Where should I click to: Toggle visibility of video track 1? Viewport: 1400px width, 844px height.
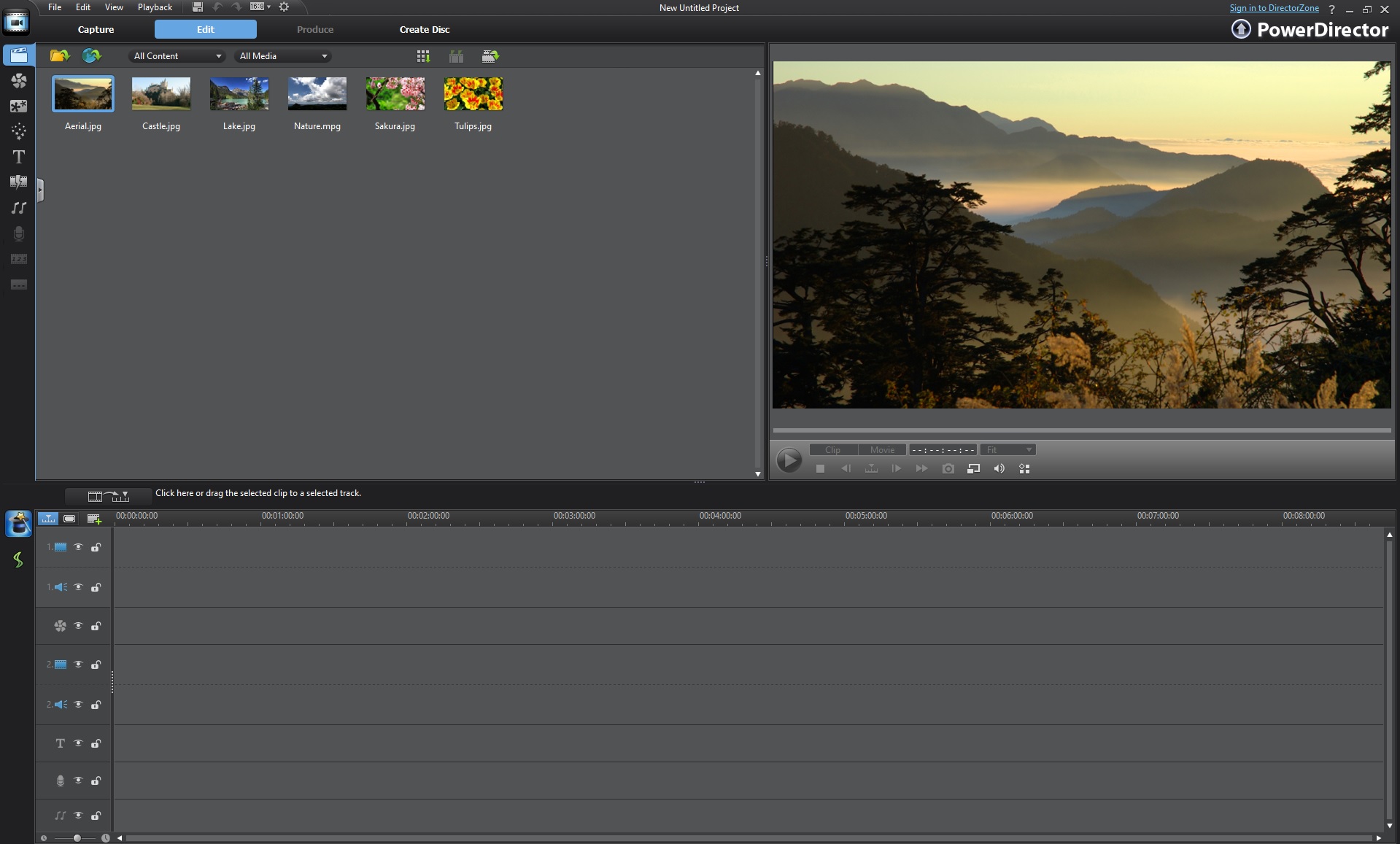click(78, 547)
